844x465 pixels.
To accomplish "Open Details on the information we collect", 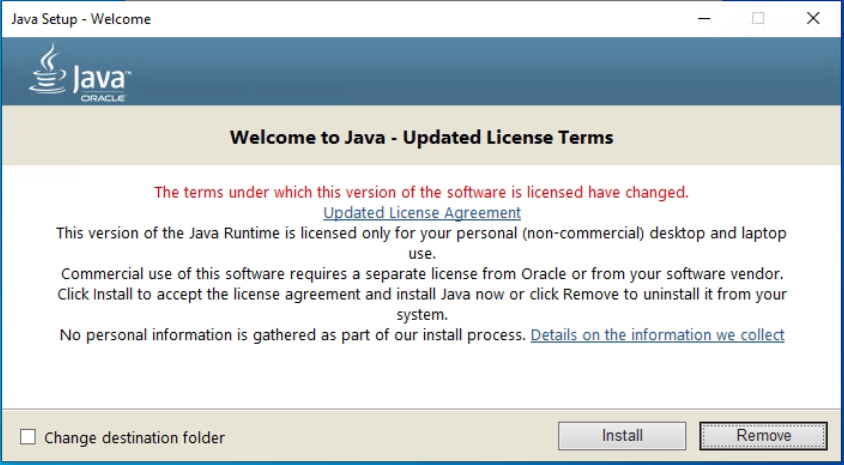I will (657, 335).
